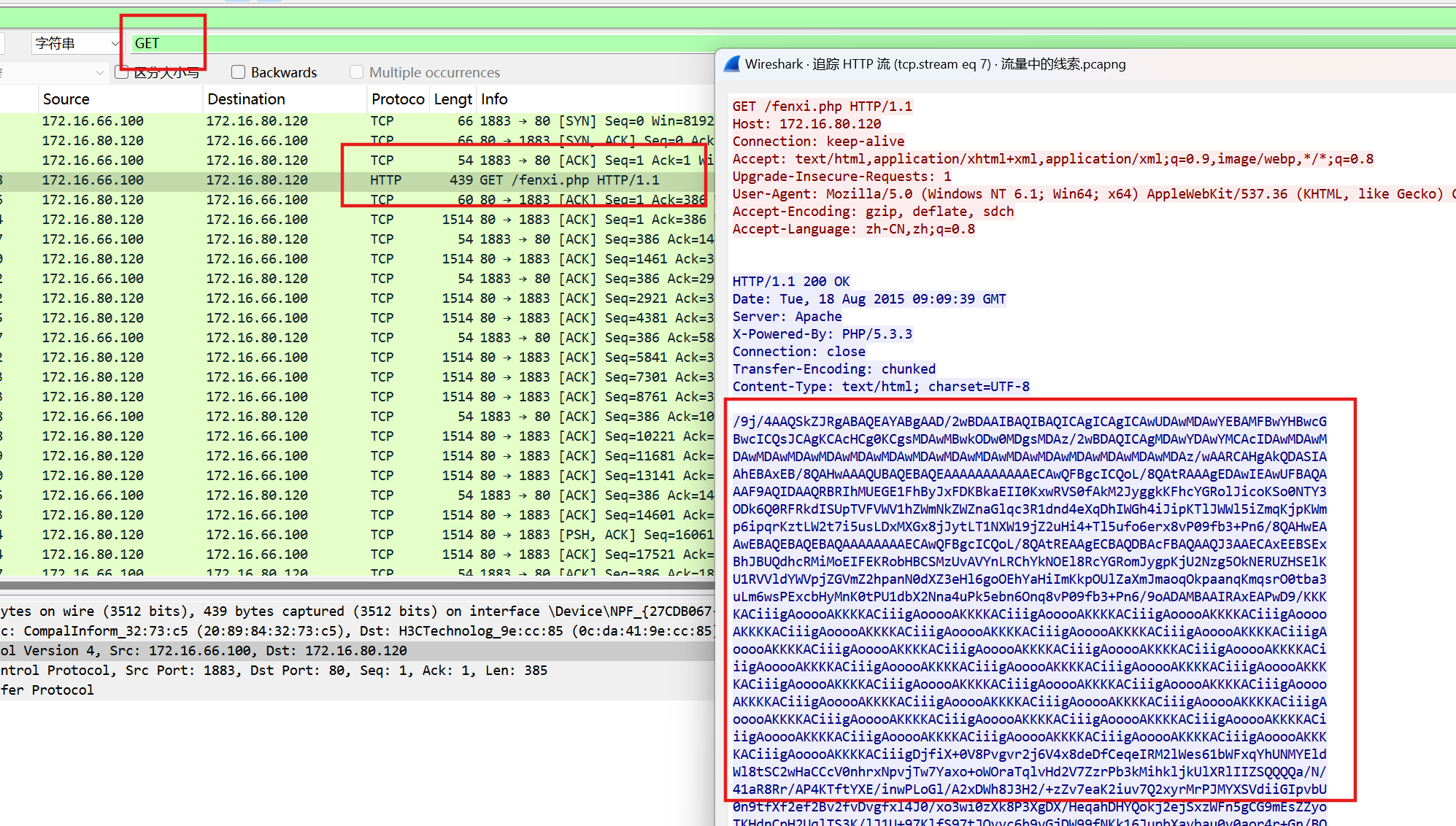
Task: Click the base64 body line starting /9j/4AAQSkZJRg
Action: pos(1030,422)
